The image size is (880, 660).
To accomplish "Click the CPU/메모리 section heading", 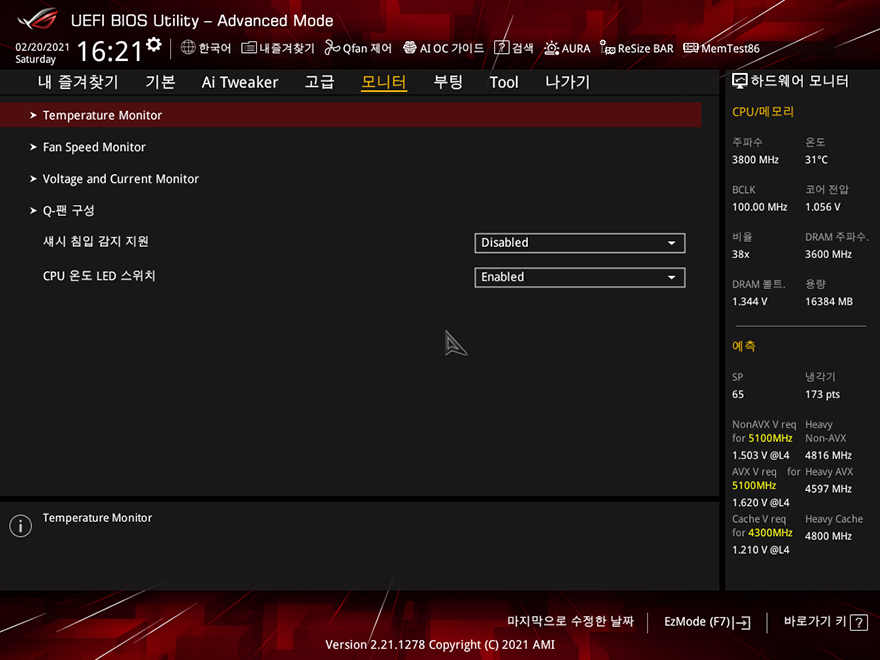I will [x=763, y=112].
